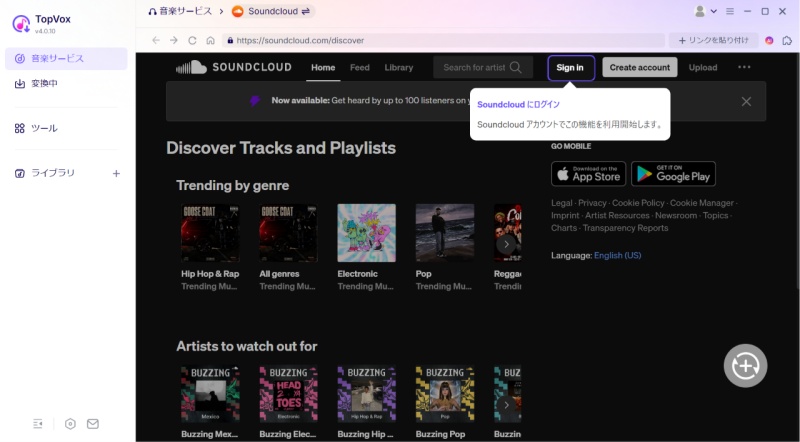Open the Charts footer link
Screen dimensions: 800x442
564,228
